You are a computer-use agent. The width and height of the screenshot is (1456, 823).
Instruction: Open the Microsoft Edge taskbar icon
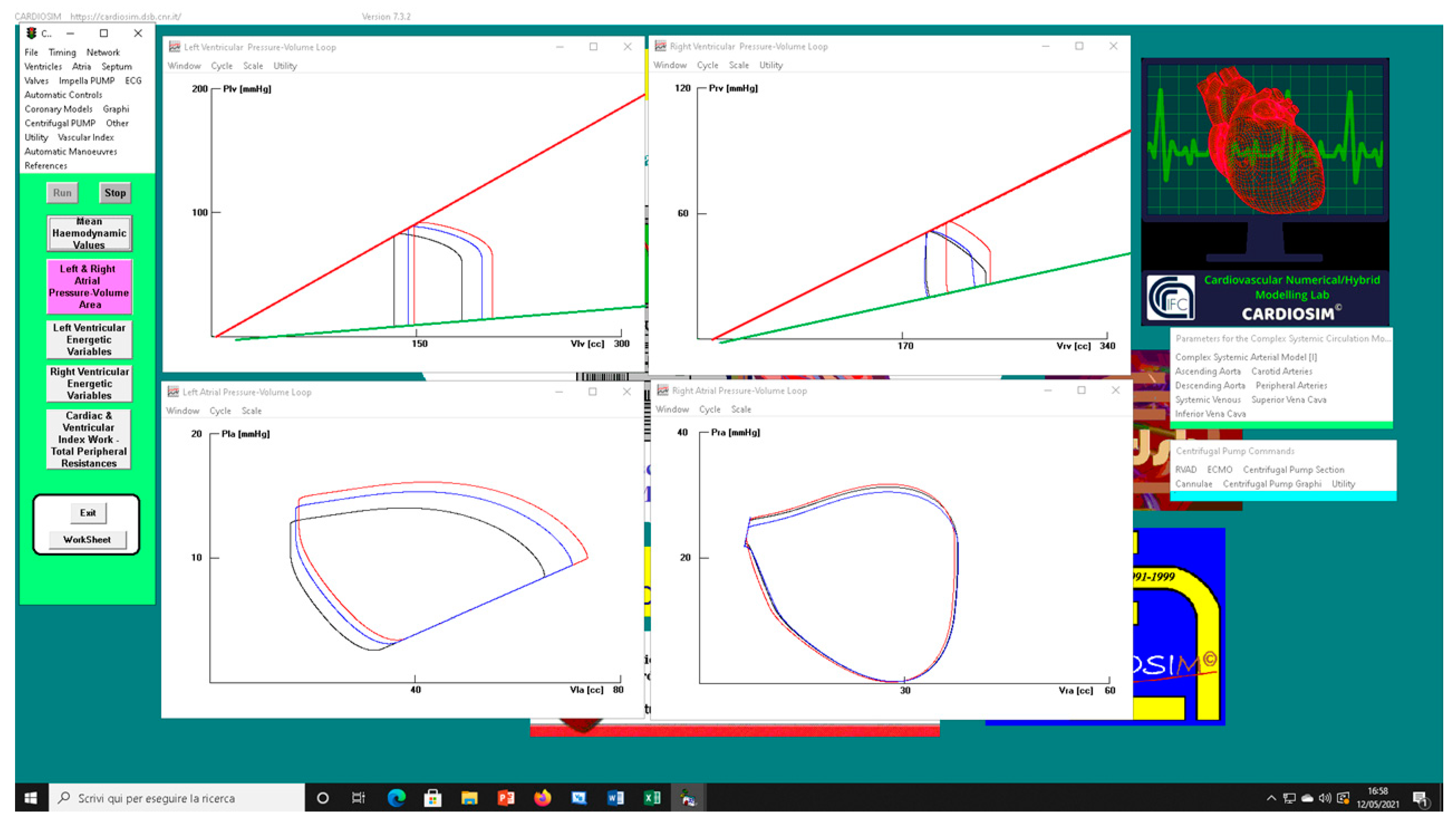point(397,797)
